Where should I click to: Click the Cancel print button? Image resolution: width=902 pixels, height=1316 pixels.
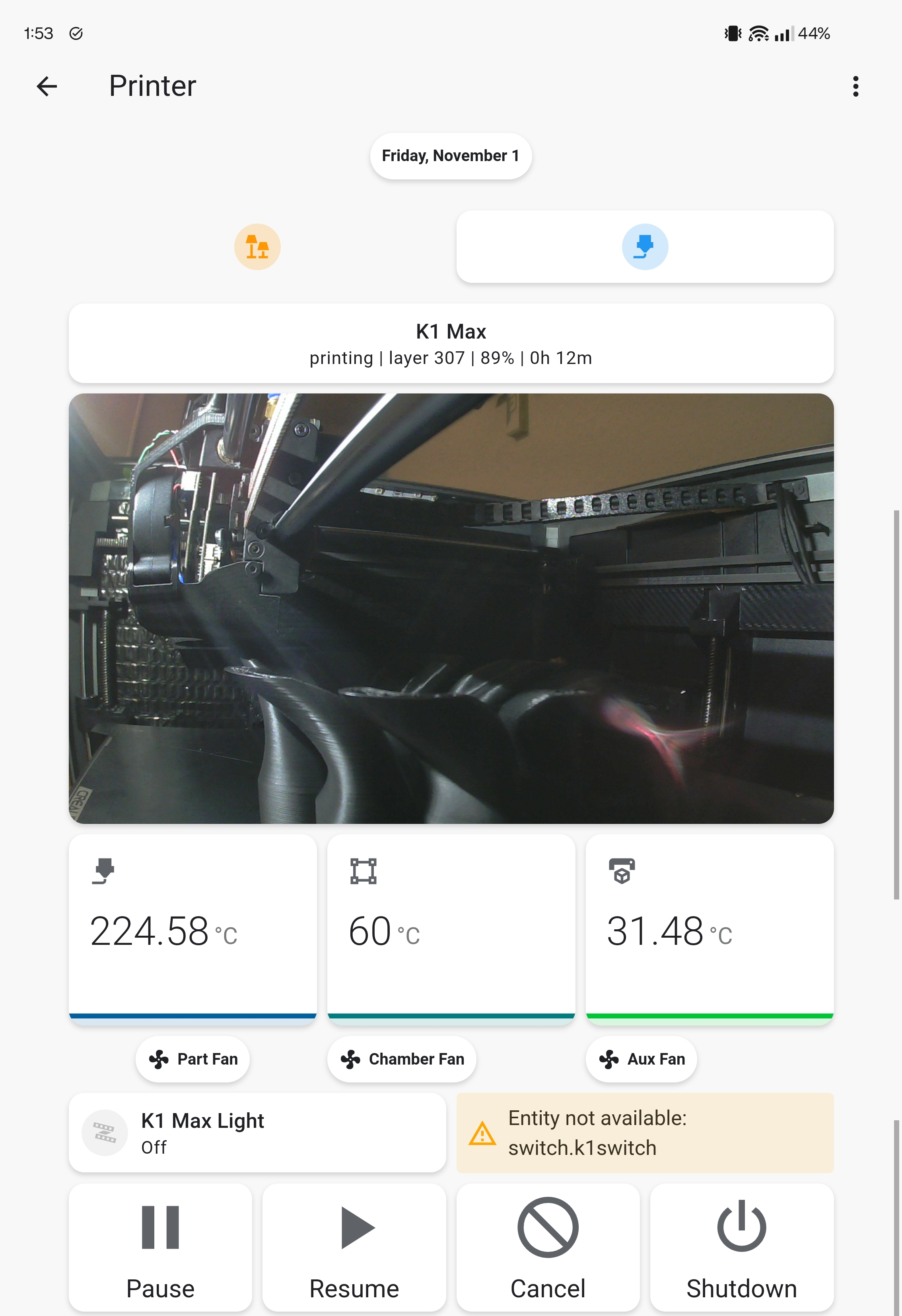[548, 1248]
